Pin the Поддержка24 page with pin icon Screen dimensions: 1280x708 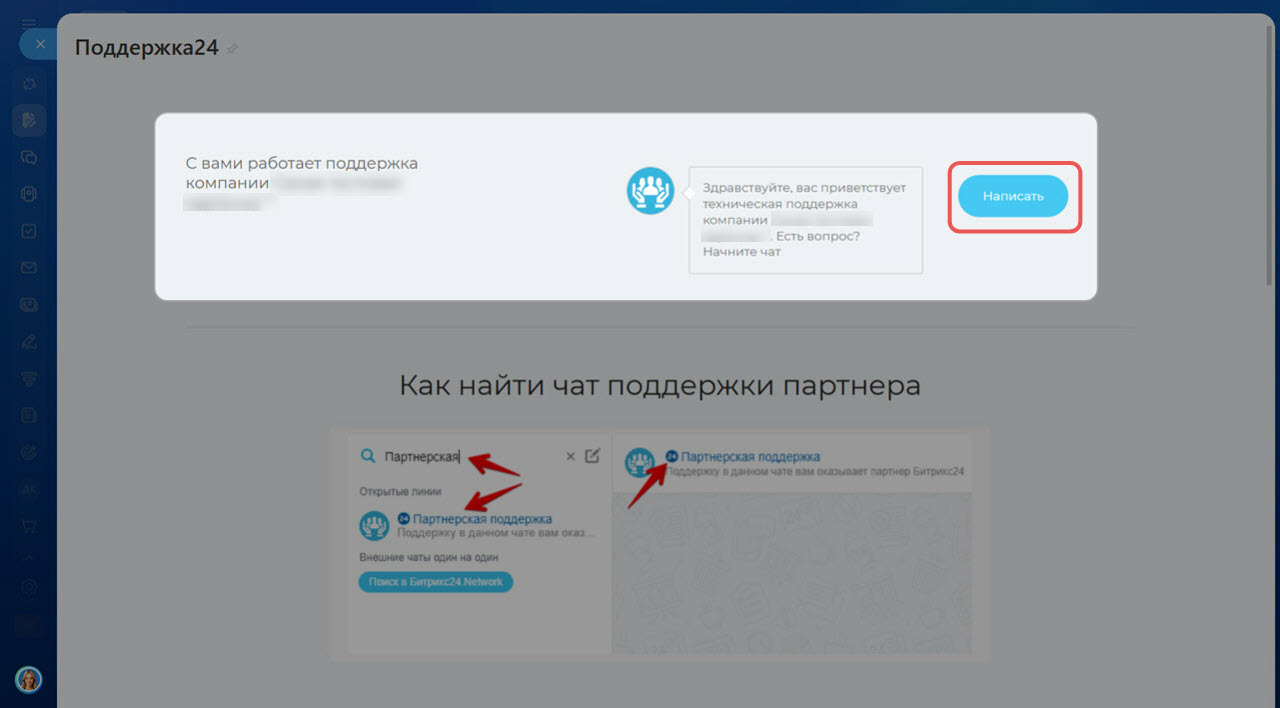click(232, 48)
